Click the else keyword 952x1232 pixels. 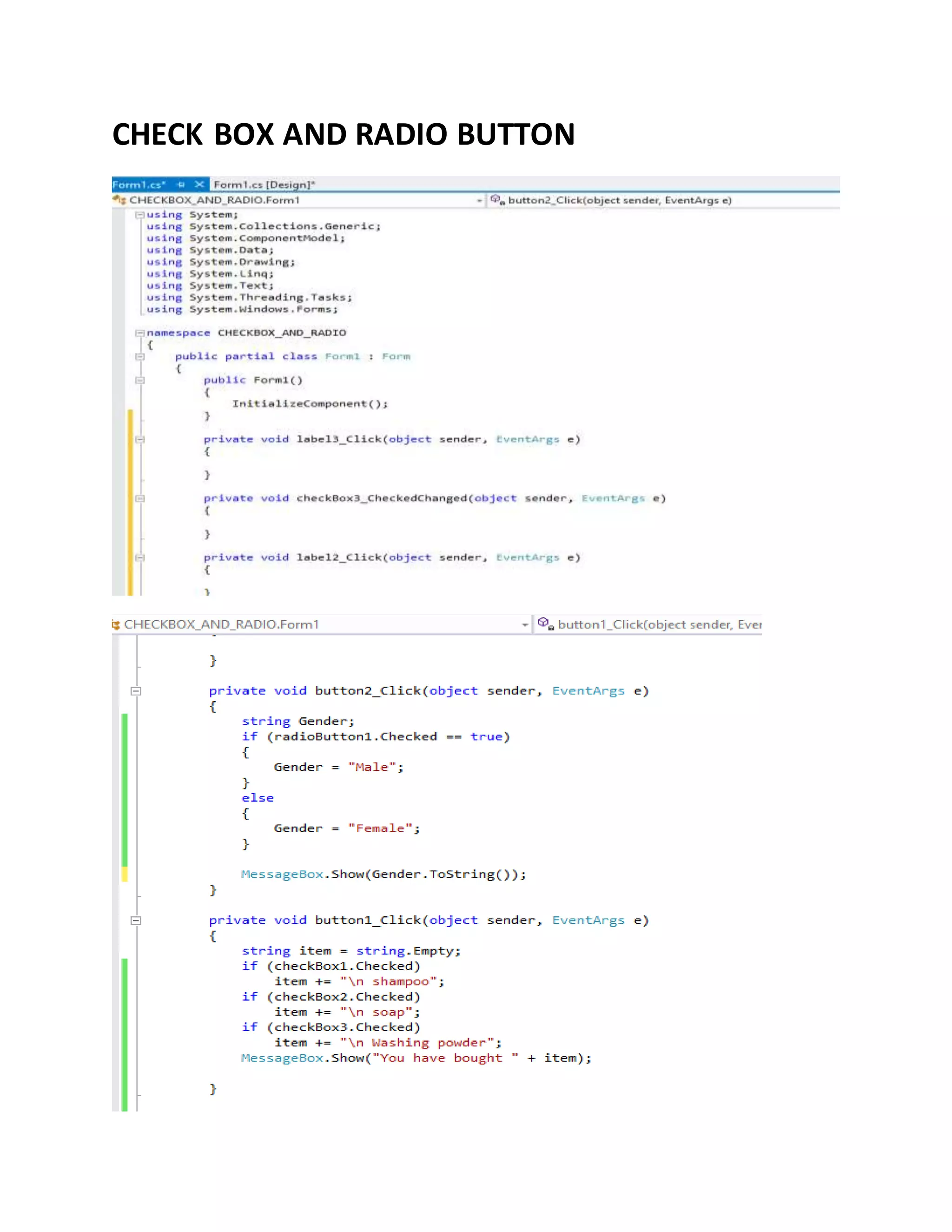tap(258, 798)
